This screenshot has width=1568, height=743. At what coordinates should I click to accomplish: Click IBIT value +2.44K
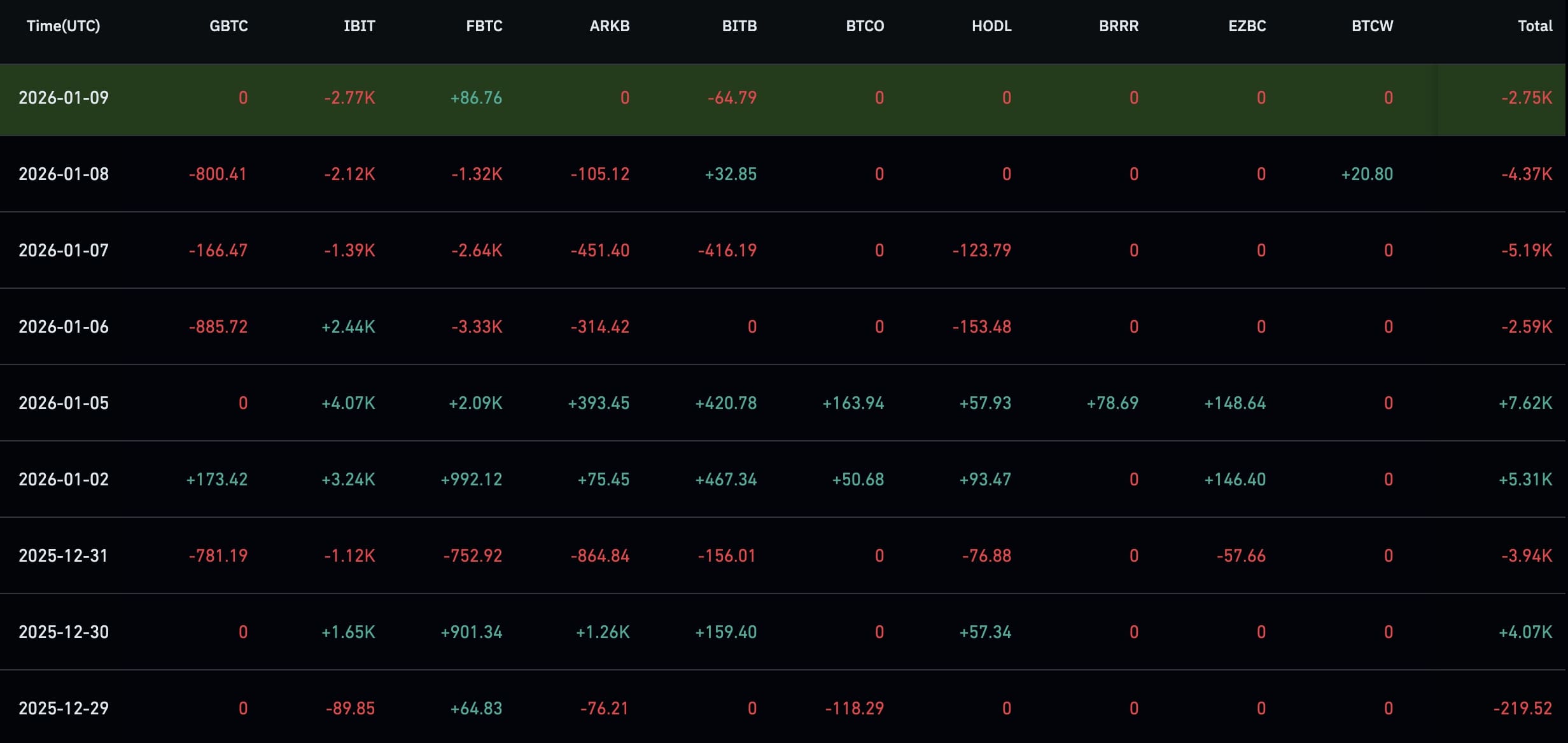point(348,326)
